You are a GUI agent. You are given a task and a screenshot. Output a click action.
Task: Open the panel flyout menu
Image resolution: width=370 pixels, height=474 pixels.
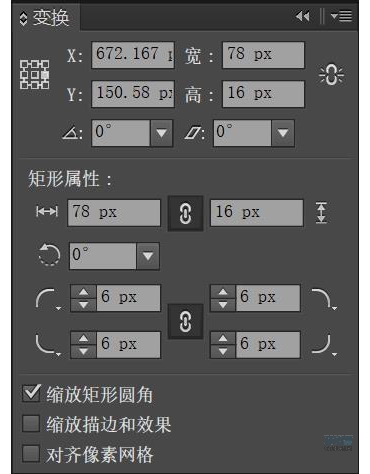point(341,16)
